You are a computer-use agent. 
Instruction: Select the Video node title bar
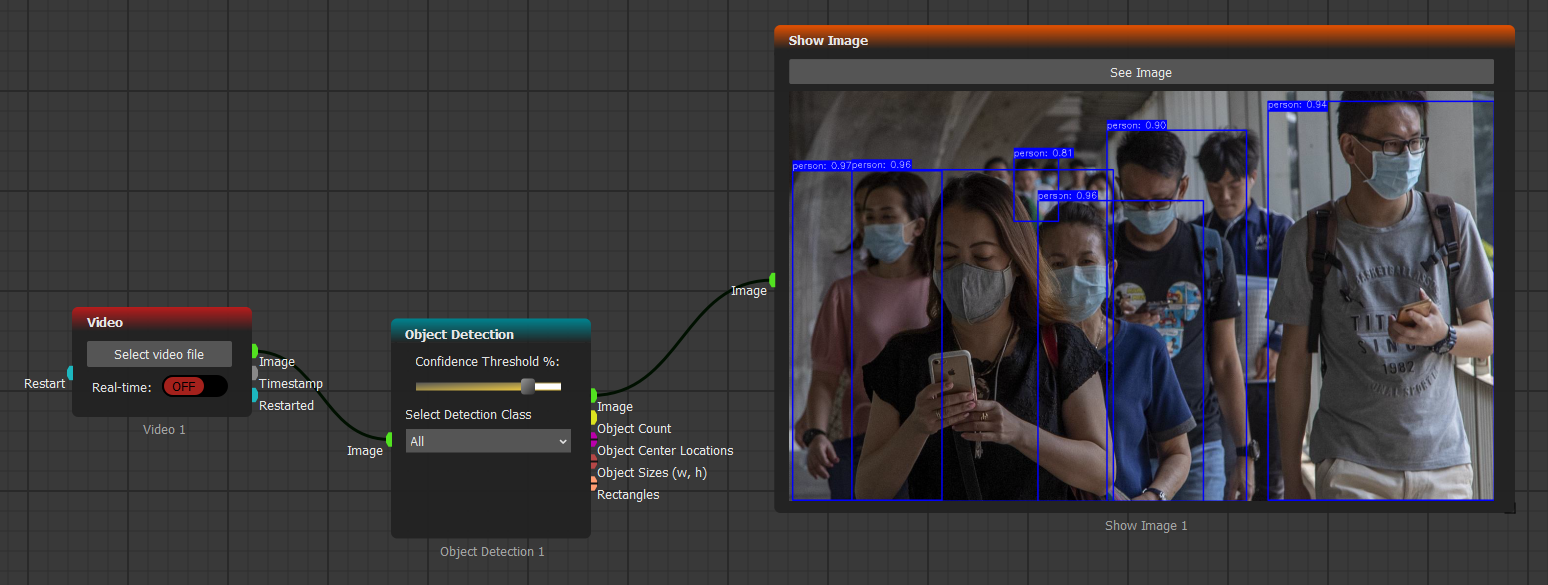[162, 322]
